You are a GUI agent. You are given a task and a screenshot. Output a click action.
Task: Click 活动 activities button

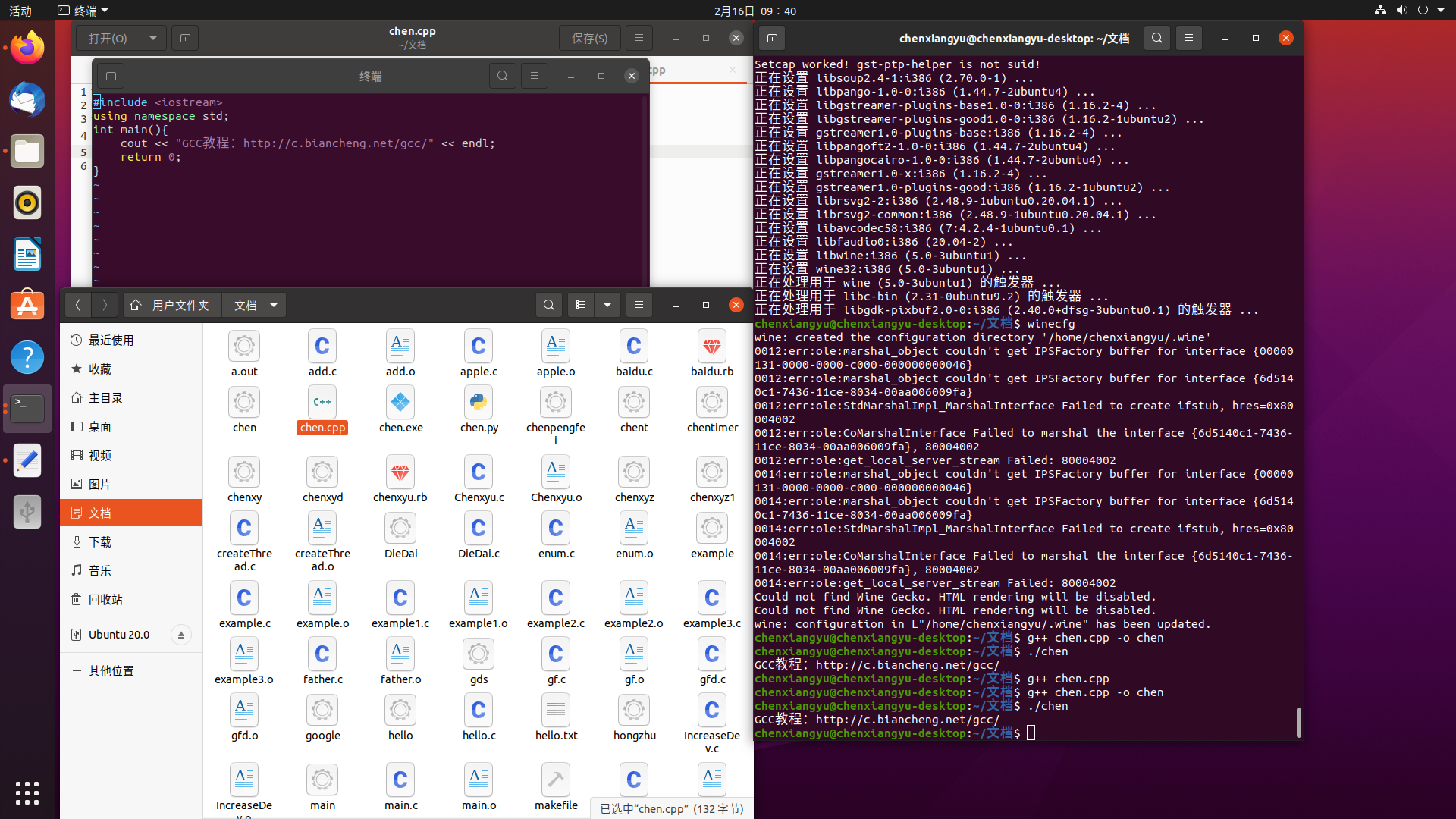click(x=20, y=10)
